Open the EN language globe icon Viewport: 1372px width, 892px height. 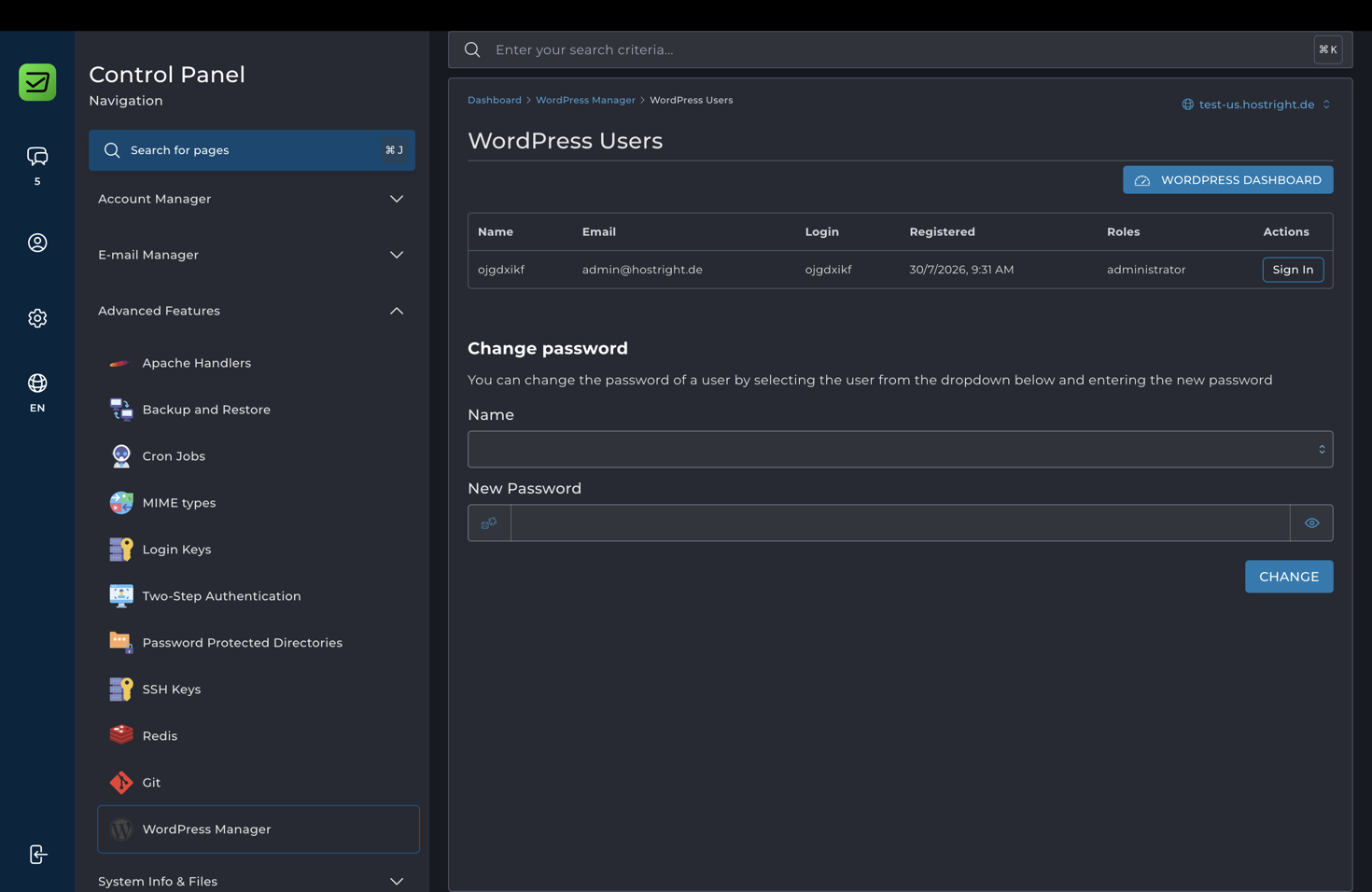coord(37,383)
